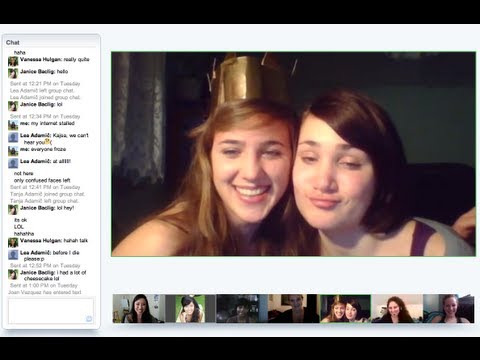Select the sixth participant thumbnail in filmstrip
This screenshot has height=360, width=480.
click(x=397, y=308)
